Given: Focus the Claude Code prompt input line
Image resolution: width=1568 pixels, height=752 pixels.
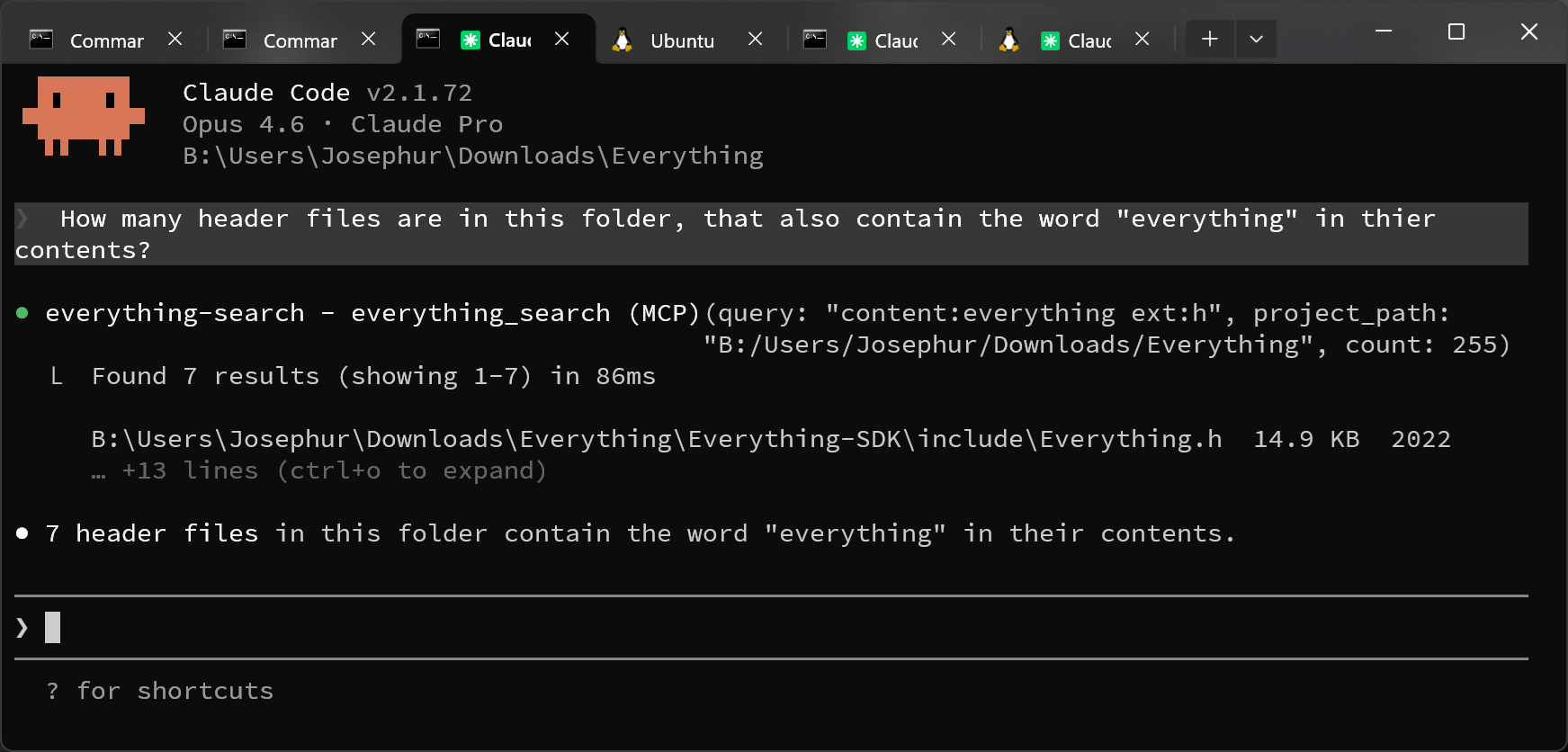Looking at the screenshot, I should (x=771, y=627).
